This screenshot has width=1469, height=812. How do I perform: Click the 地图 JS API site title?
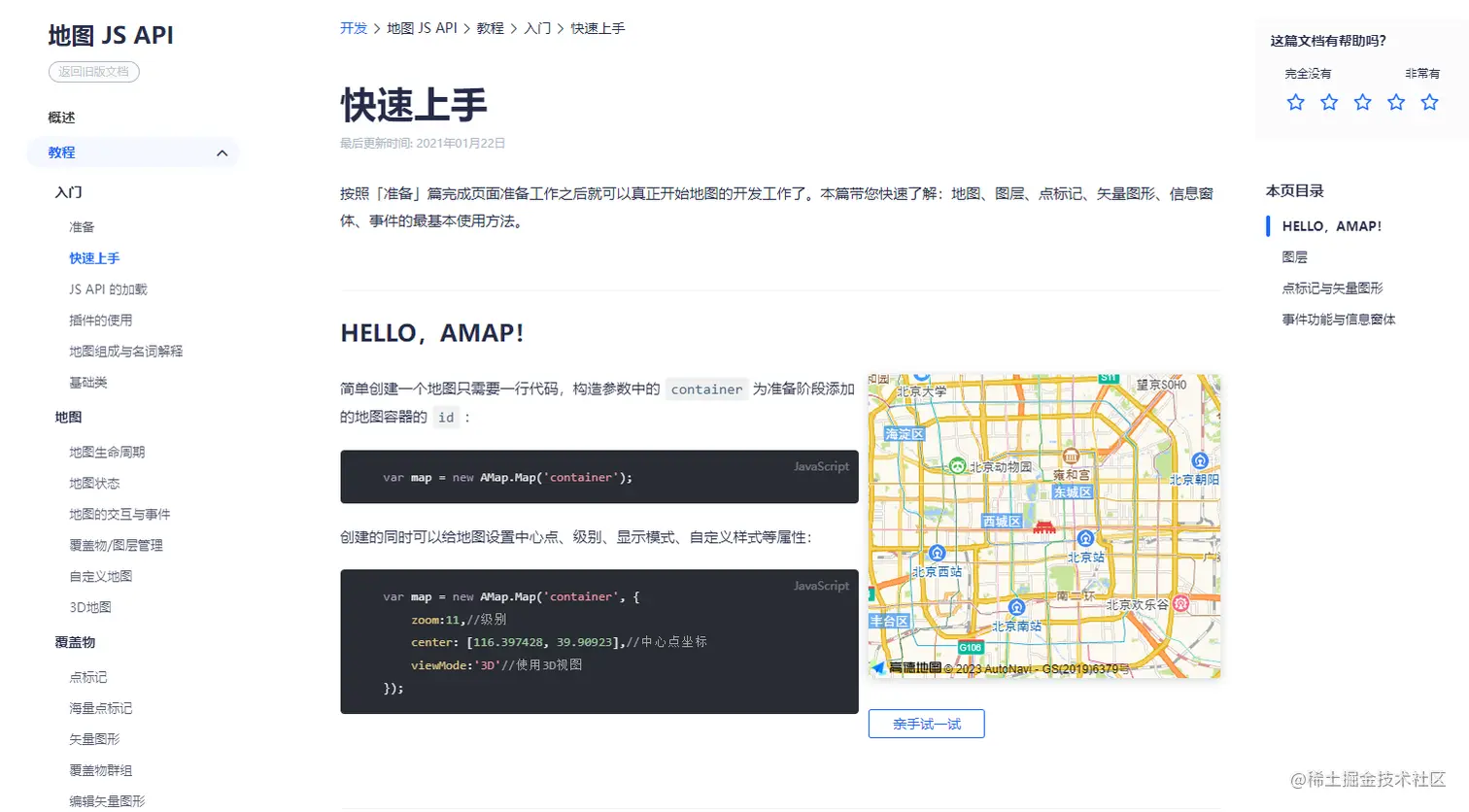(x=111, y=35)
